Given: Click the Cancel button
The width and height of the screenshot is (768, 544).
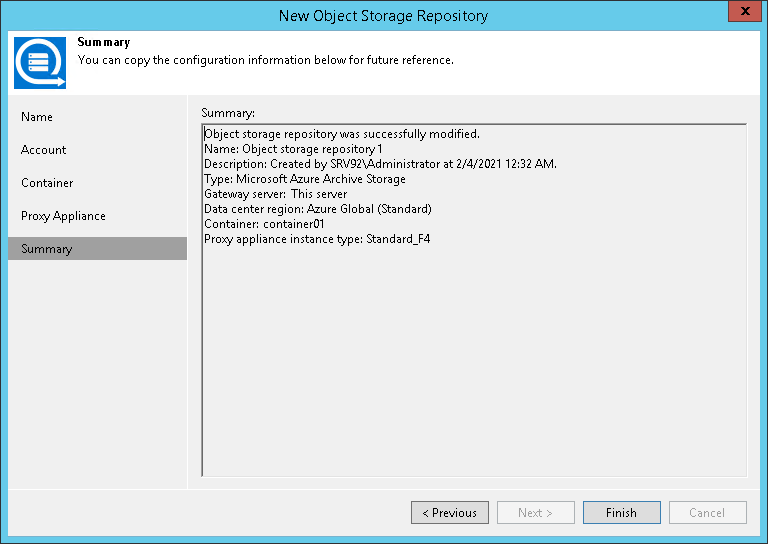Looking at the screenshot, I should 707,513.
